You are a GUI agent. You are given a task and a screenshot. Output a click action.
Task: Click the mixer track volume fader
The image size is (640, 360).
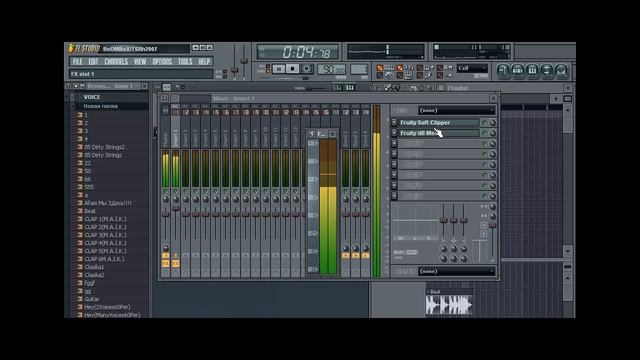[493, 225]
